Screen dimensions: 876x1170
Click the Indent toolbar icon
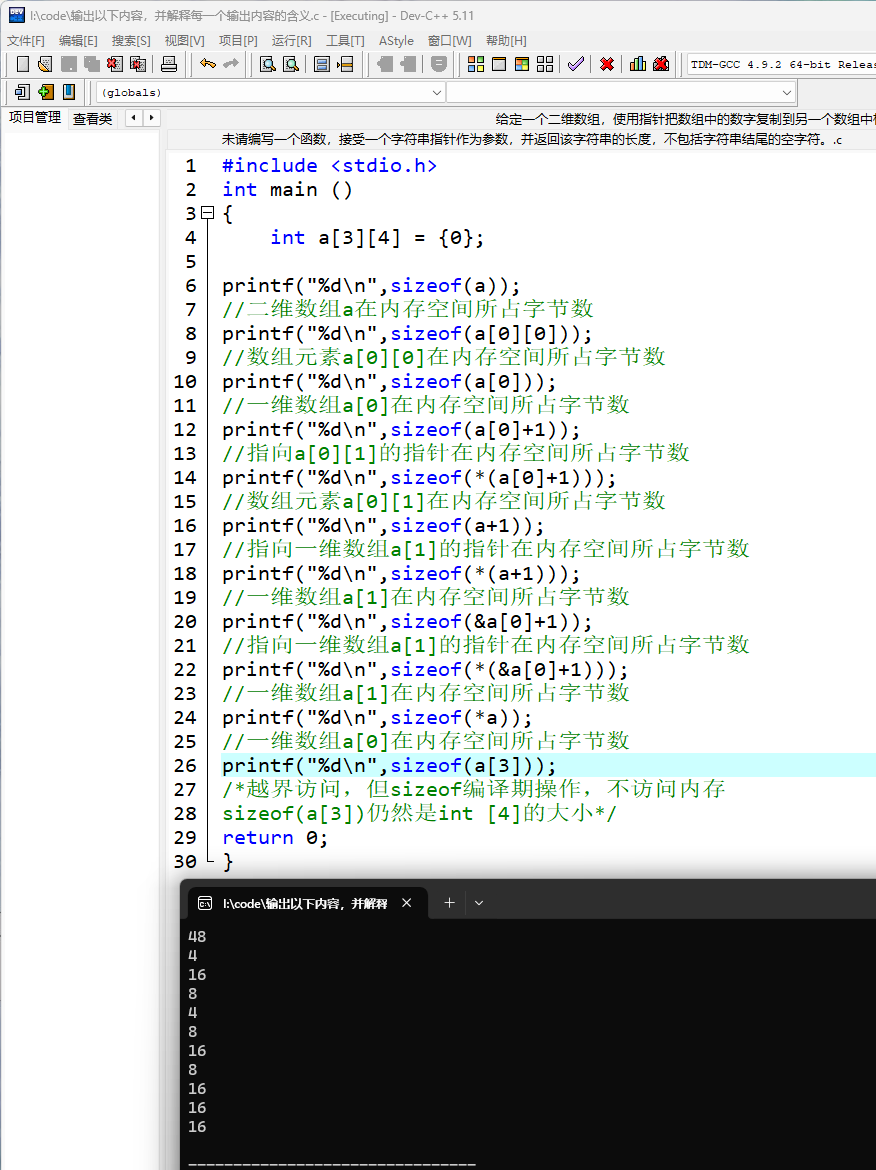384,64
